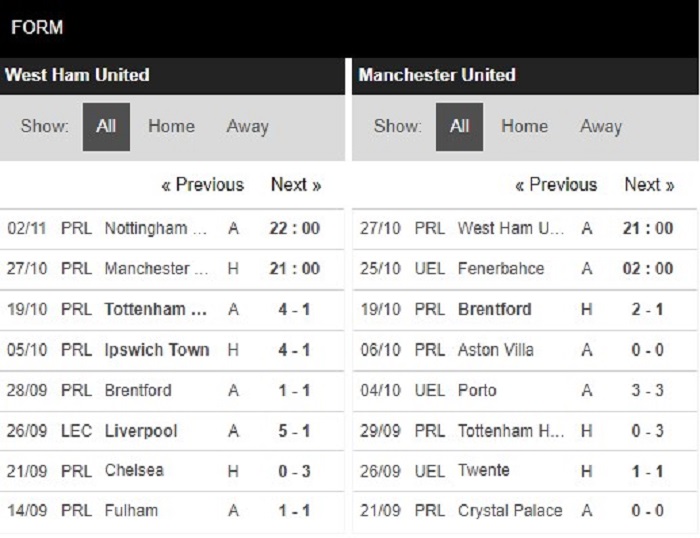The image size is (700, 538).
Task: Open Manchester United's Previous results page
Action: (x=556, y=184)
